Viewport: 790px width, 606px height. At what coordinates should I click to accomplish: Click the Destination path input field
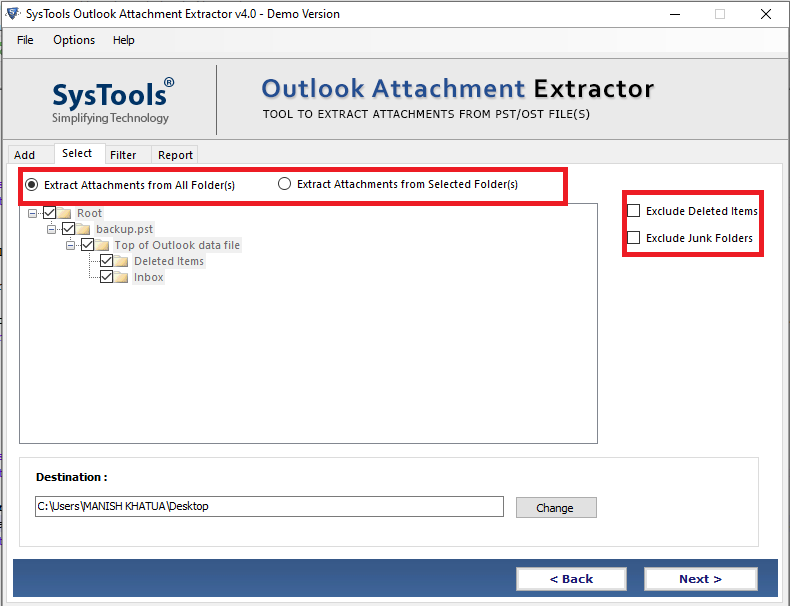(x=269, y=506)
